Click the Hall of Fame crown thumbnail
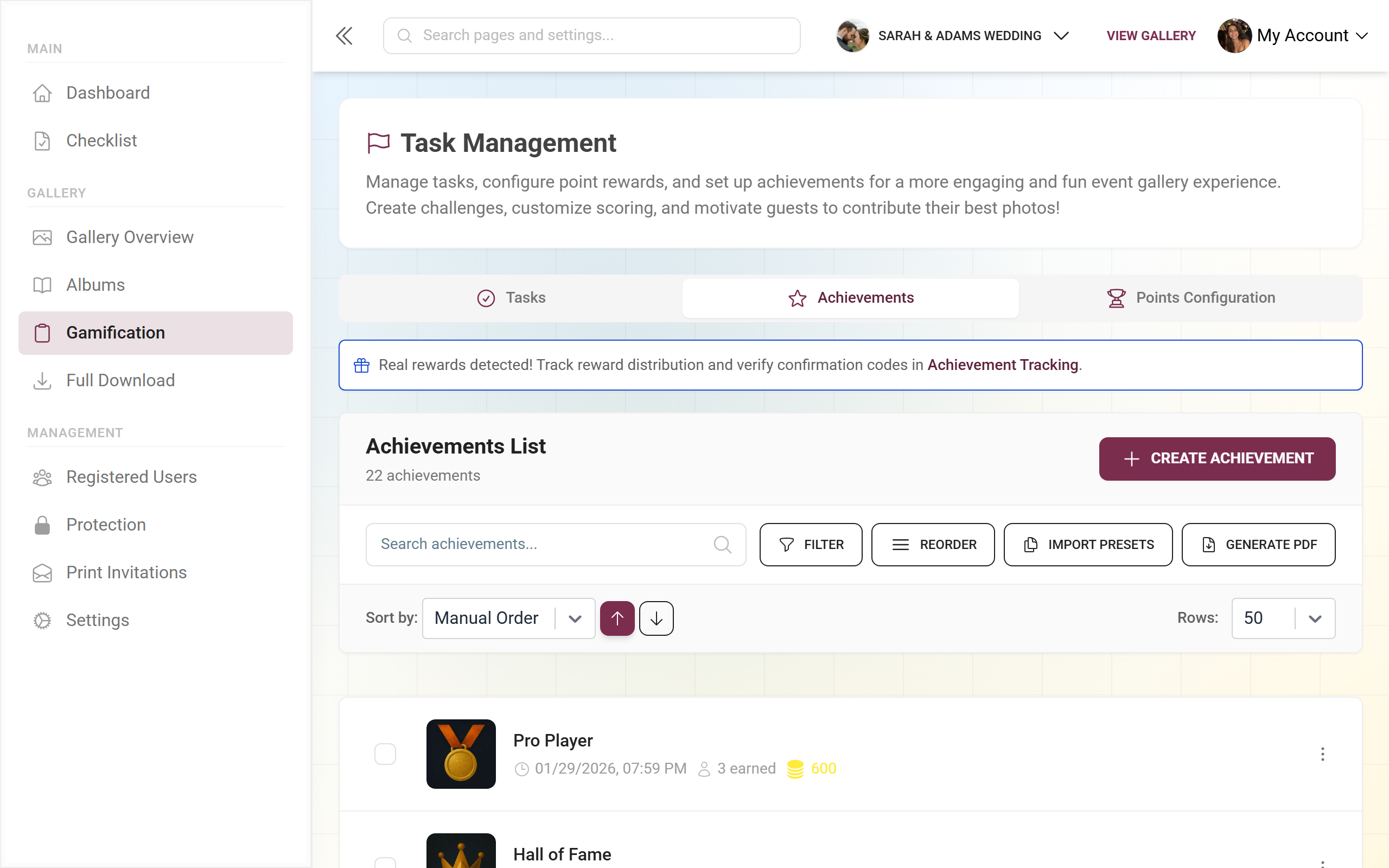 (461, 850)
